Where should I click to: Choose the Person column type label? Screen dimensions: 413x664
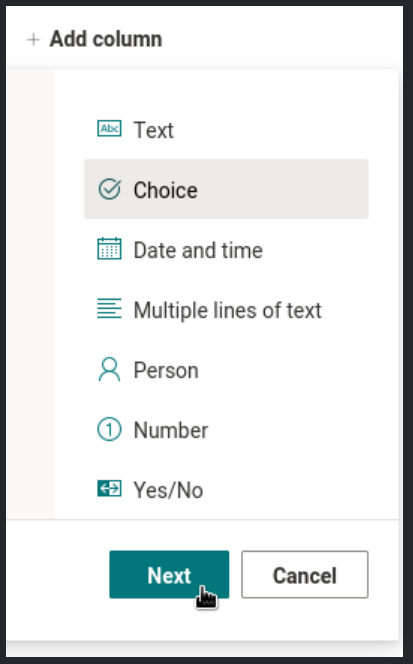[x=166, y=371]
